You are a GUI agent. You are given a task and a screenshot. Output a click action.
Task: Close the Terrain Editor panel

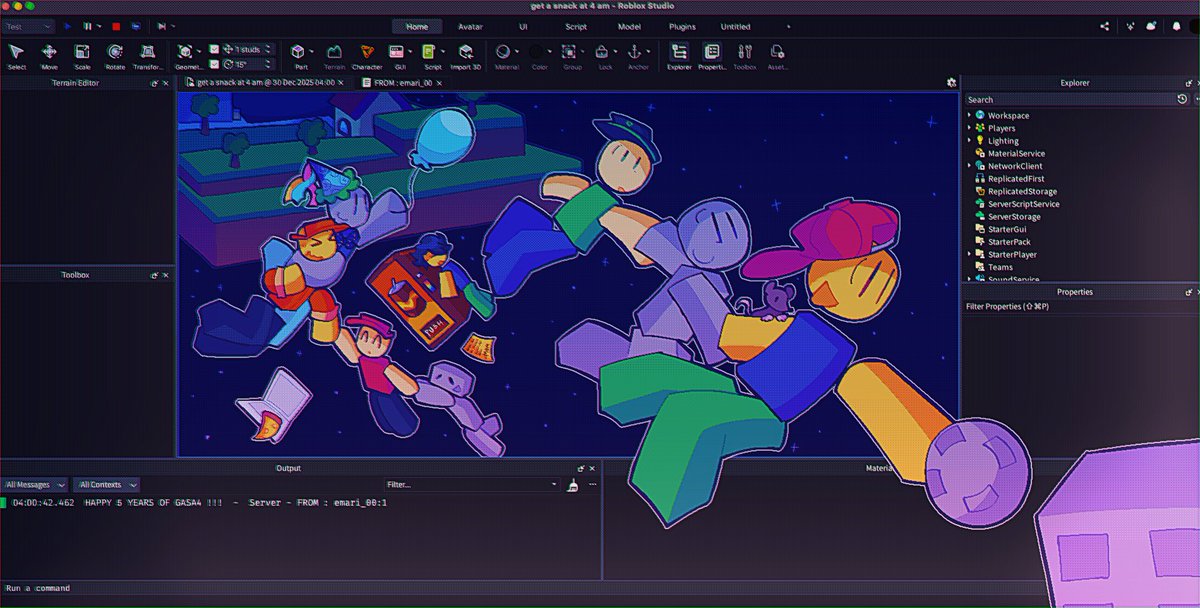165,83
